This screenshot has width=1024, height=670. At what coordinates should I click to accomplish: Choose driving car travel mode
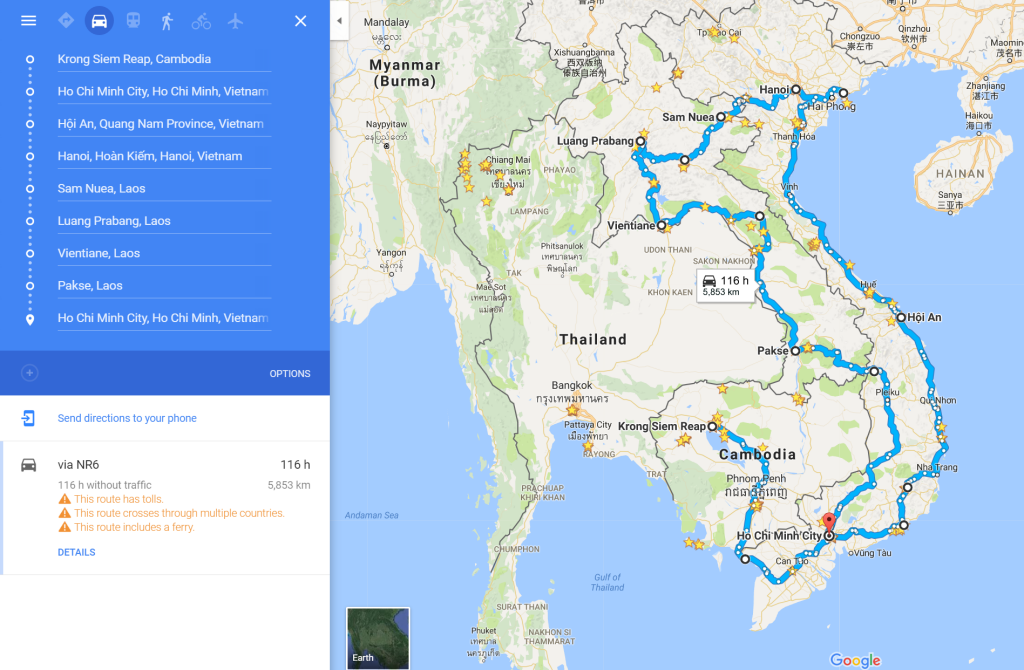click(99, 21)
